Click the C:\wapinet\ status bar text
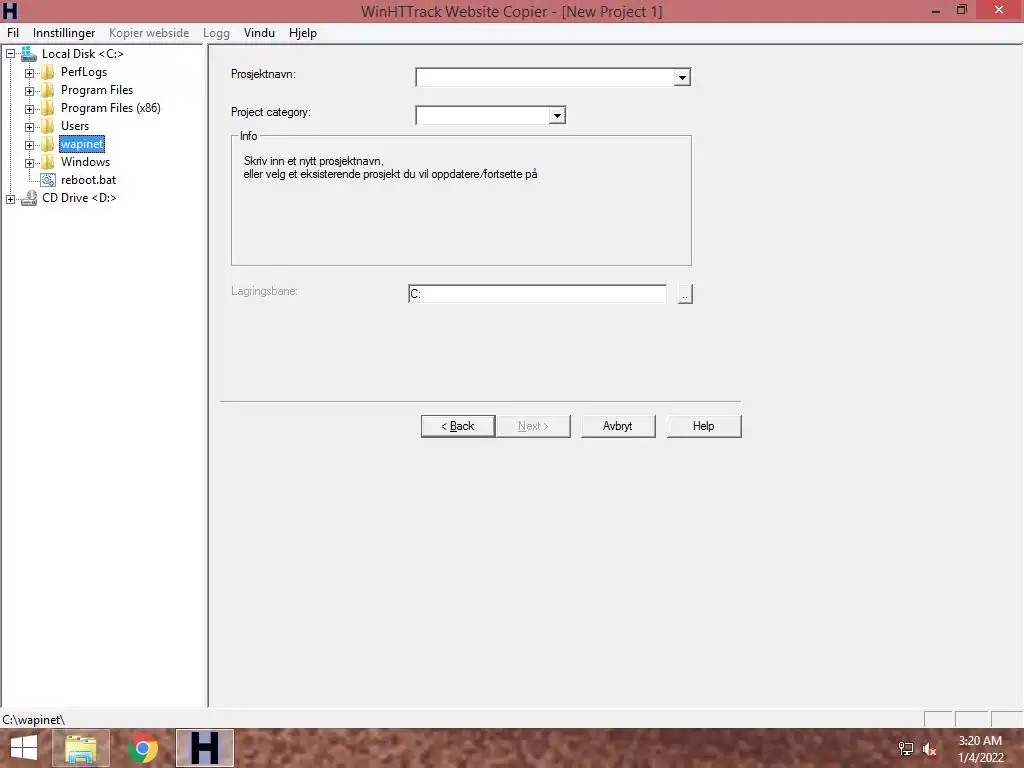 (33, 720)
